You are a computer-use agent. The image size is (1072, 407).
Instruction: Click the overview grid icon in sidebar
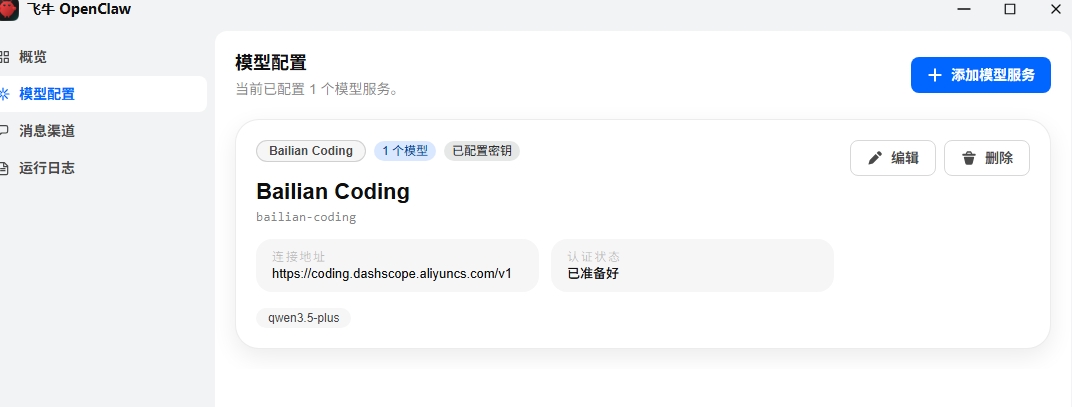[5, 57]
